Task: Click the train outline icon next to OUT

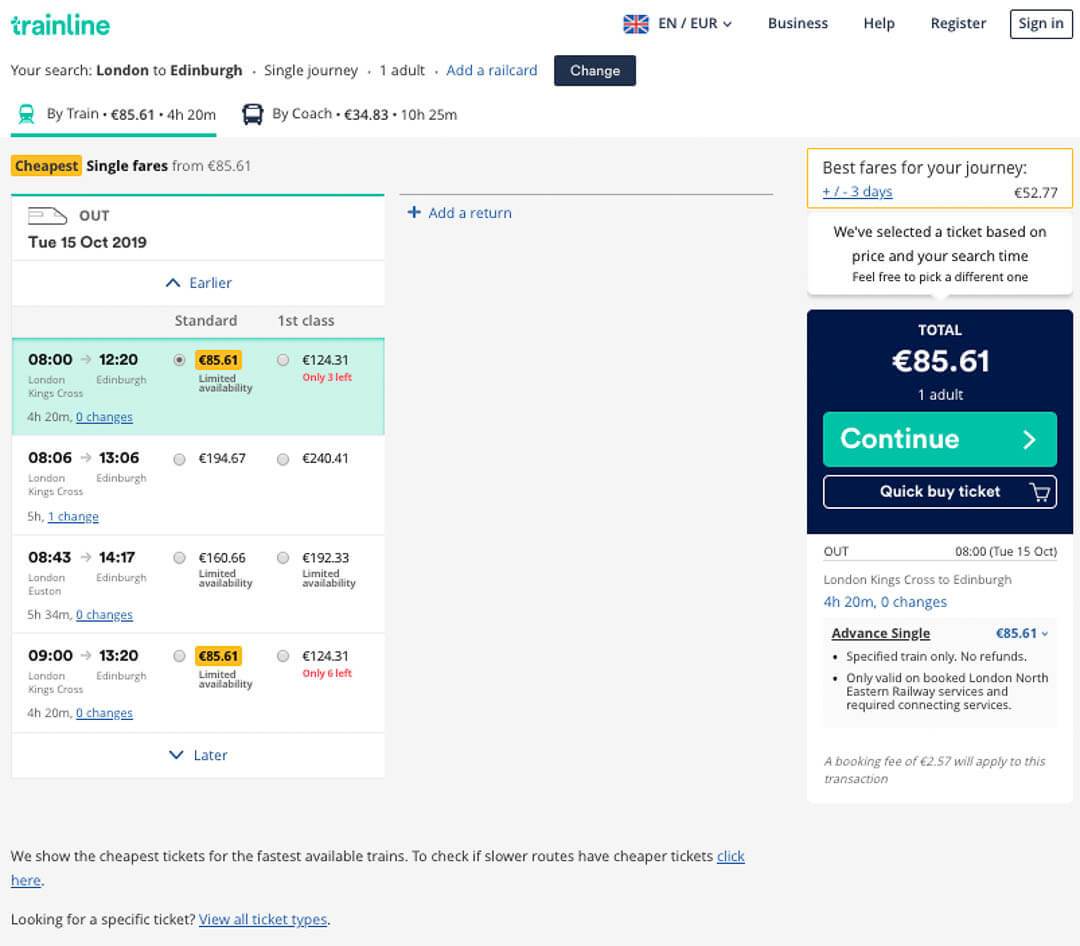Action: pos(47,216)
